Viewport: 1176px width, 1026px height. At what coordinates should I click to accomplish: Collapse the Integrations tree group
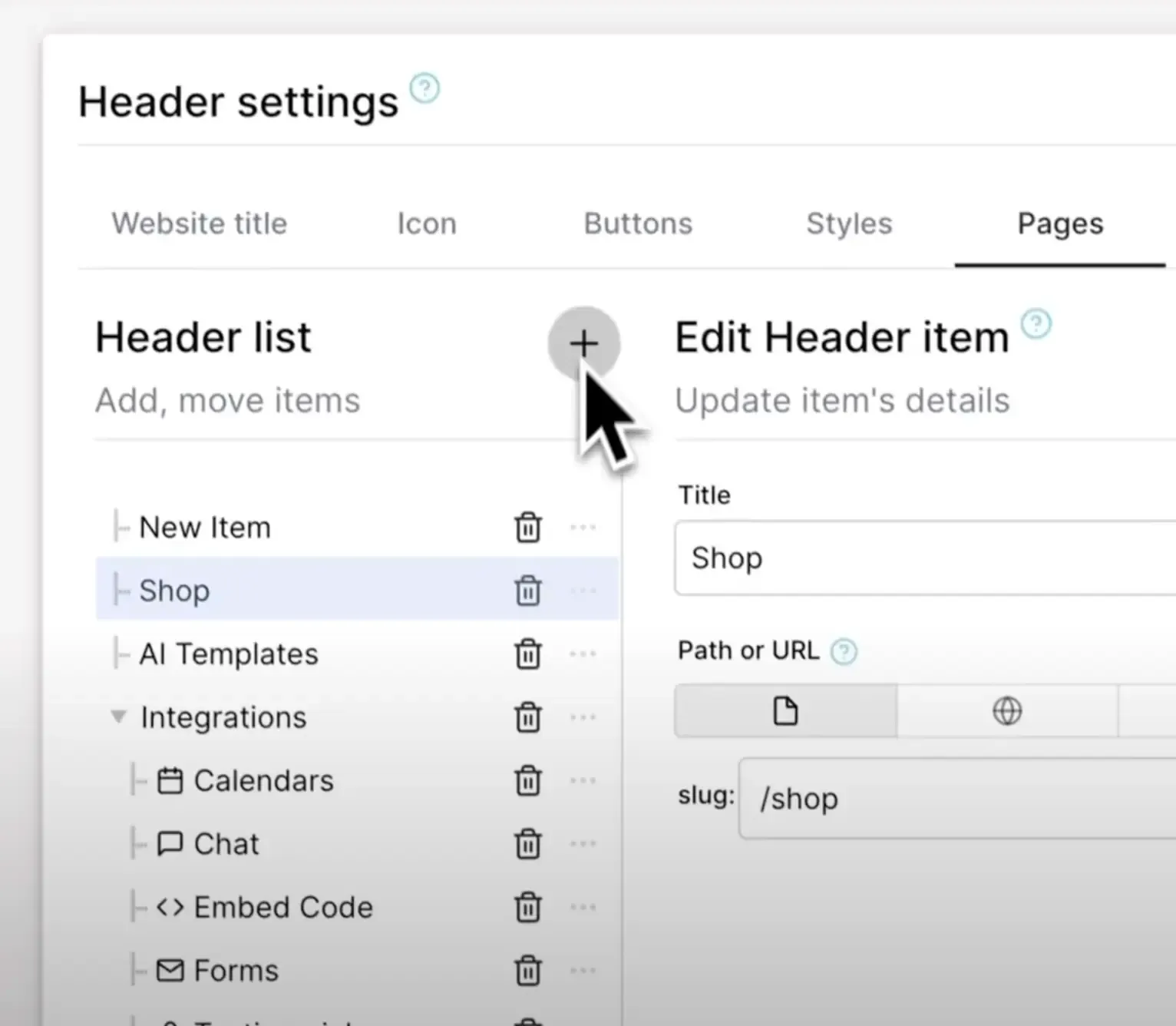[118, 717]
